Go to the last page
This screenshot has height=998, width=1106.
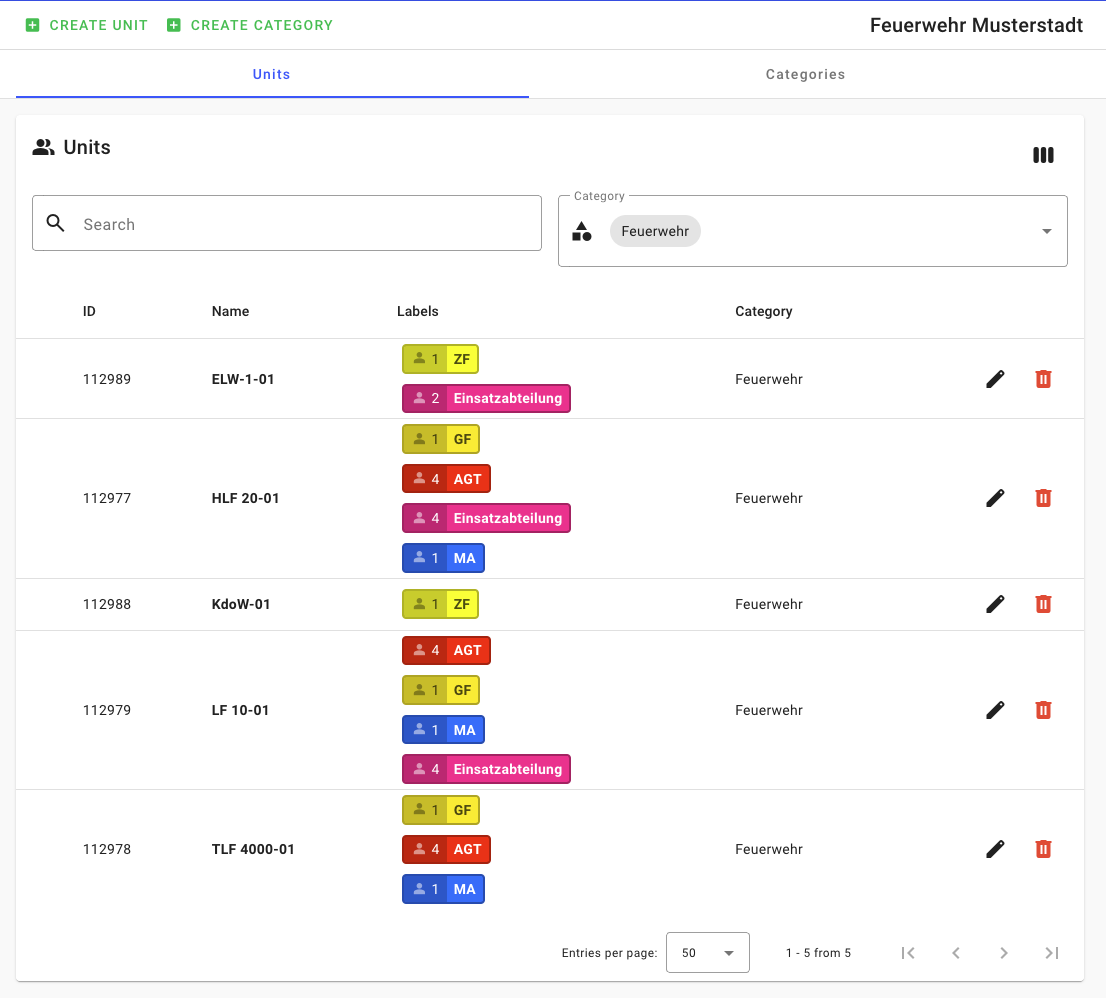click(1051, 953)
